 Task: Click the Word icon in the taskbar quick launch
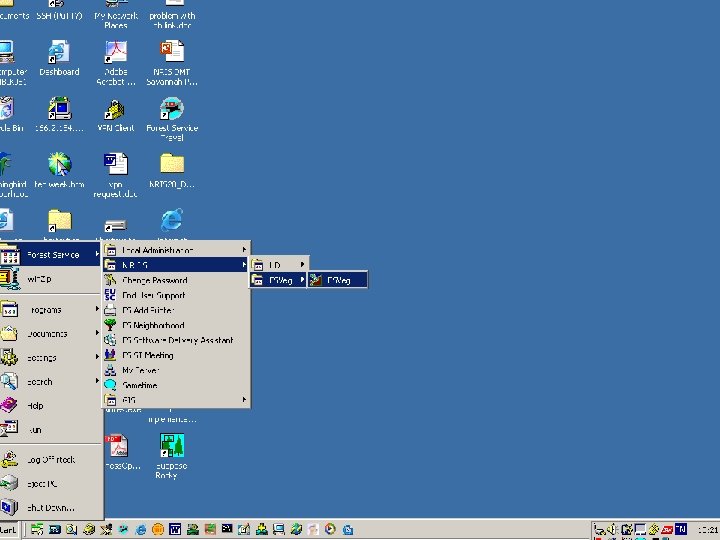175,529
